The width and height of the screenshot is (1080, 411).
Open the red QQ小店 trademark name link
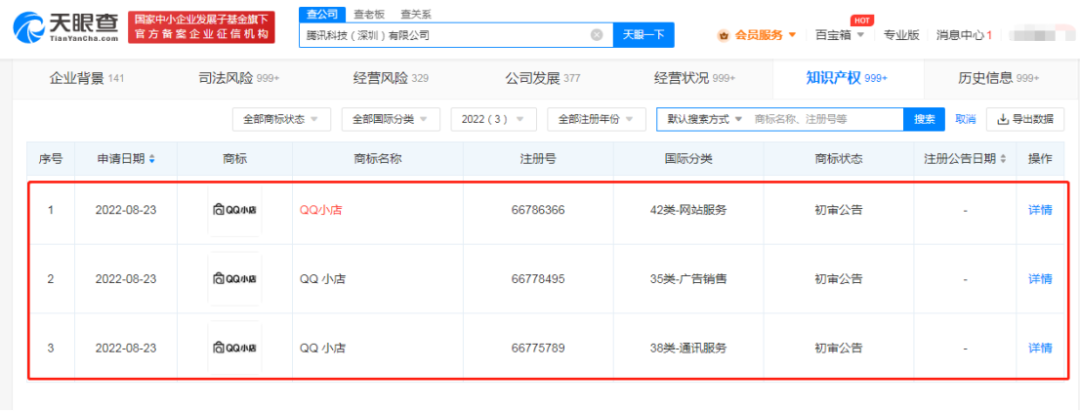pyautogui.click(x=321, y=211)
